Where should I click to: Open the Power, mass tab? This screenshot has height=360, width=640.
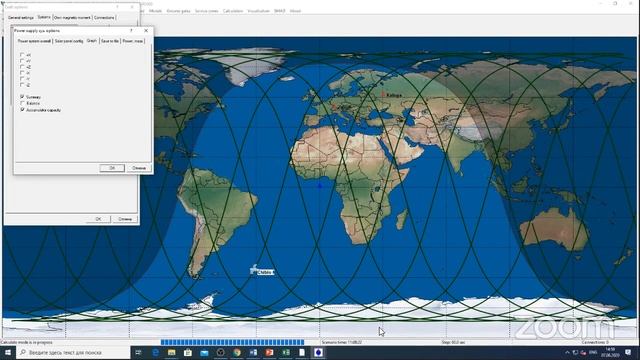coord(133,41)
